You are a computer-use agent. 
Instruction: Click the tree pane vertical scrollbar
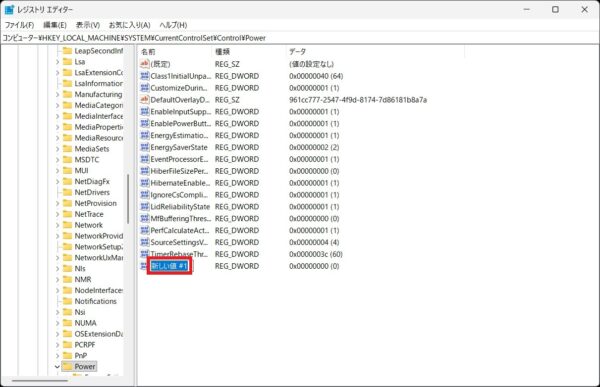(128, 199)
